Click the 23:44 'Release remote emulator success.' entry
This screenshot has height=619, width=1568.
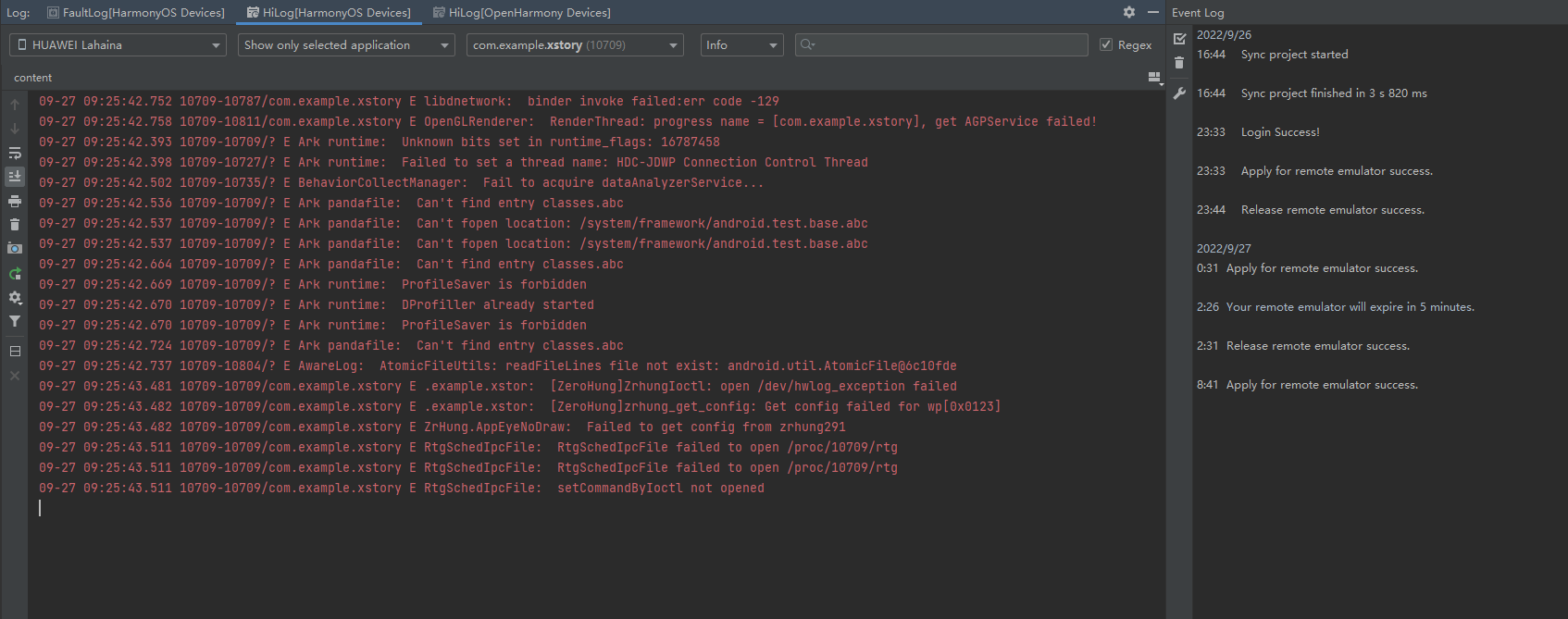pyautogui.click(x=1333, y=210)
